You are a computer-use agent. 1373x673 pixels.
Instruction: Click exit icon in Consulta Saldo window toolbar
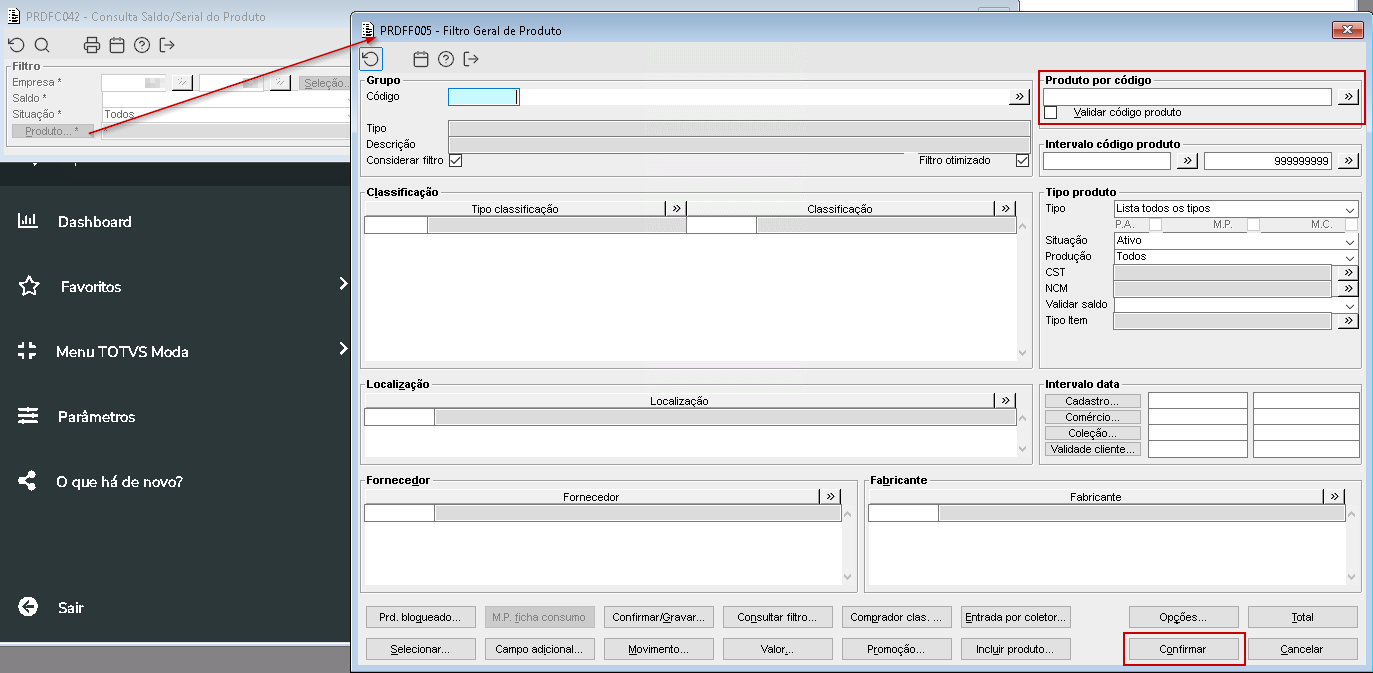[167, 45]
